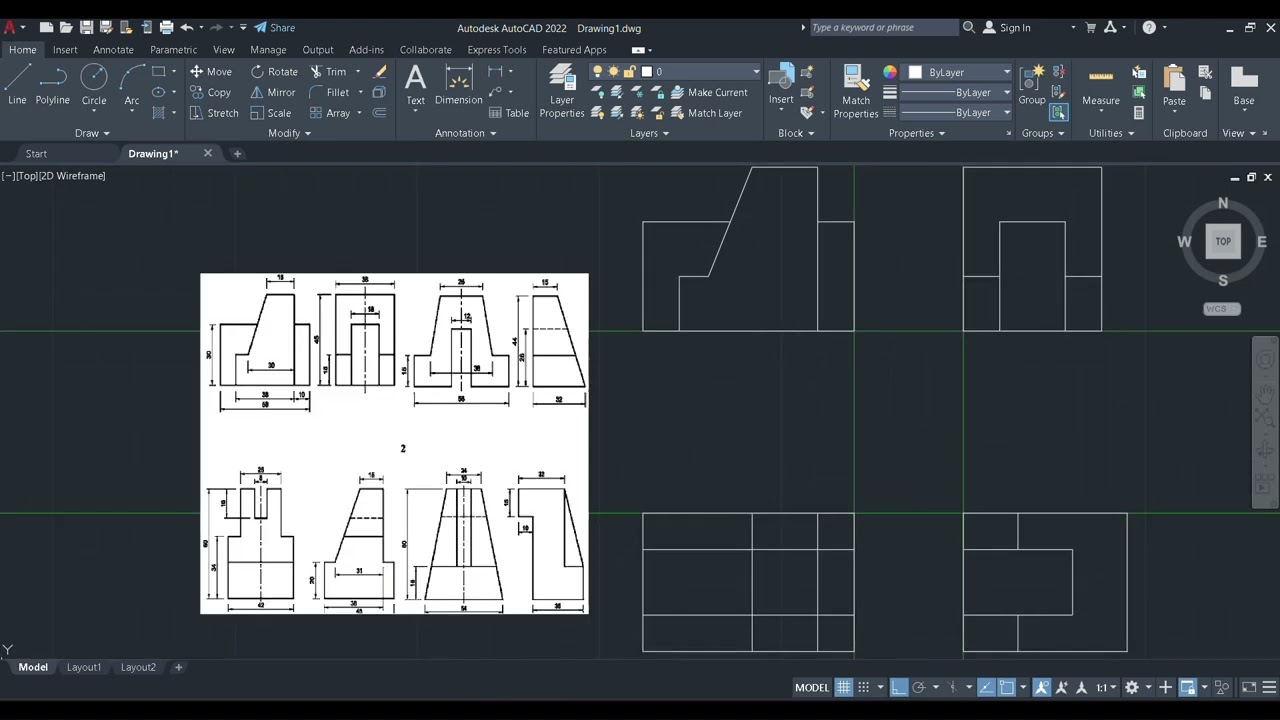
Task: Select the Mirror tool
Action: [273, 92]
